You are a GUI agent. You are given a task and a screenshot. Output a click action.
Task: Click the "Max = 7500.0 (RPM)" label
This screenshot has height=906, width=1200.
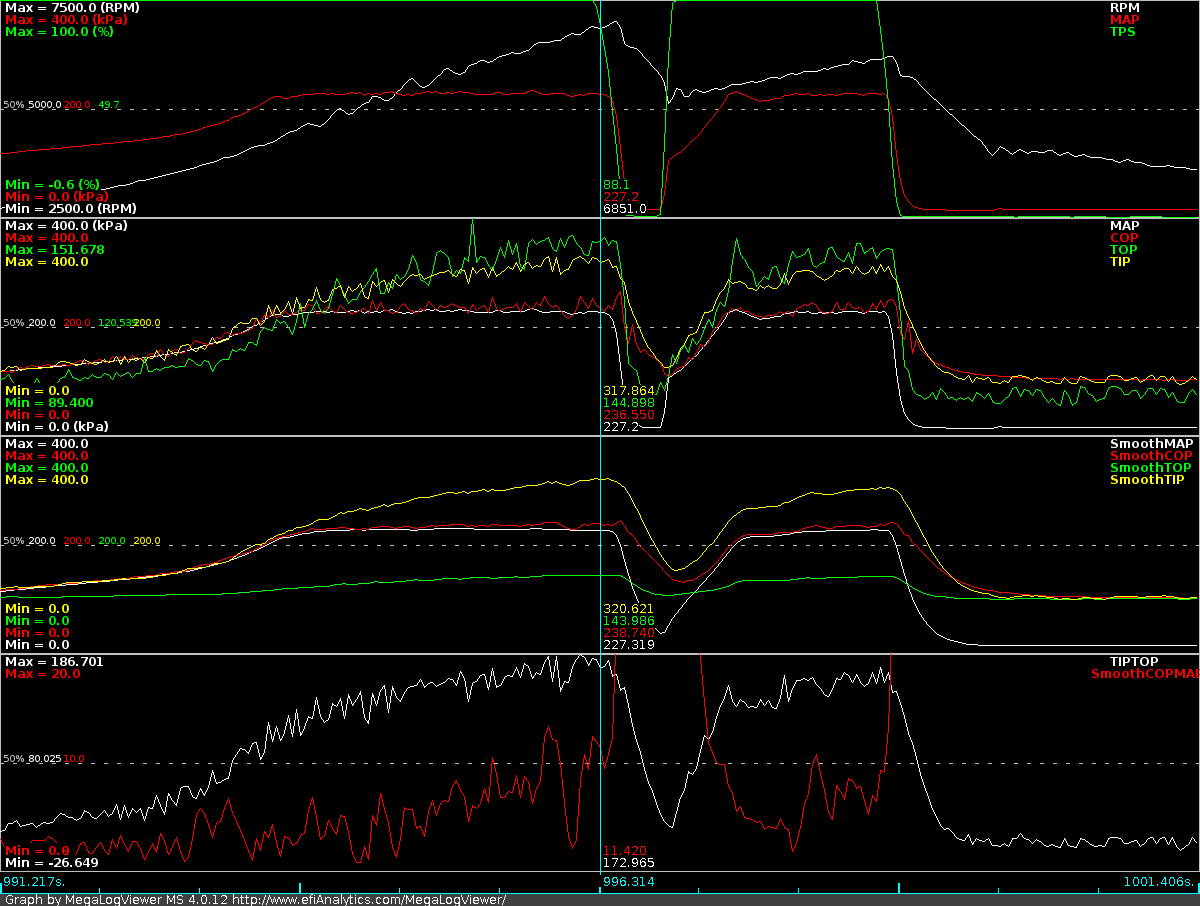point(72,7)
